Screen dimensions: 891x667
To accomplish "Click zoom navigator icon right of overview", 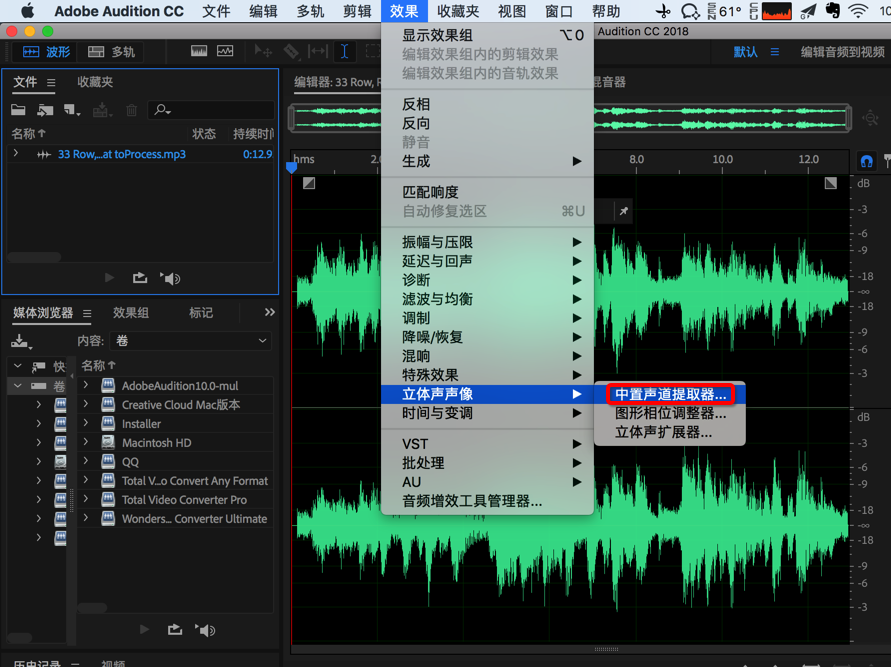I will point(870,118).
